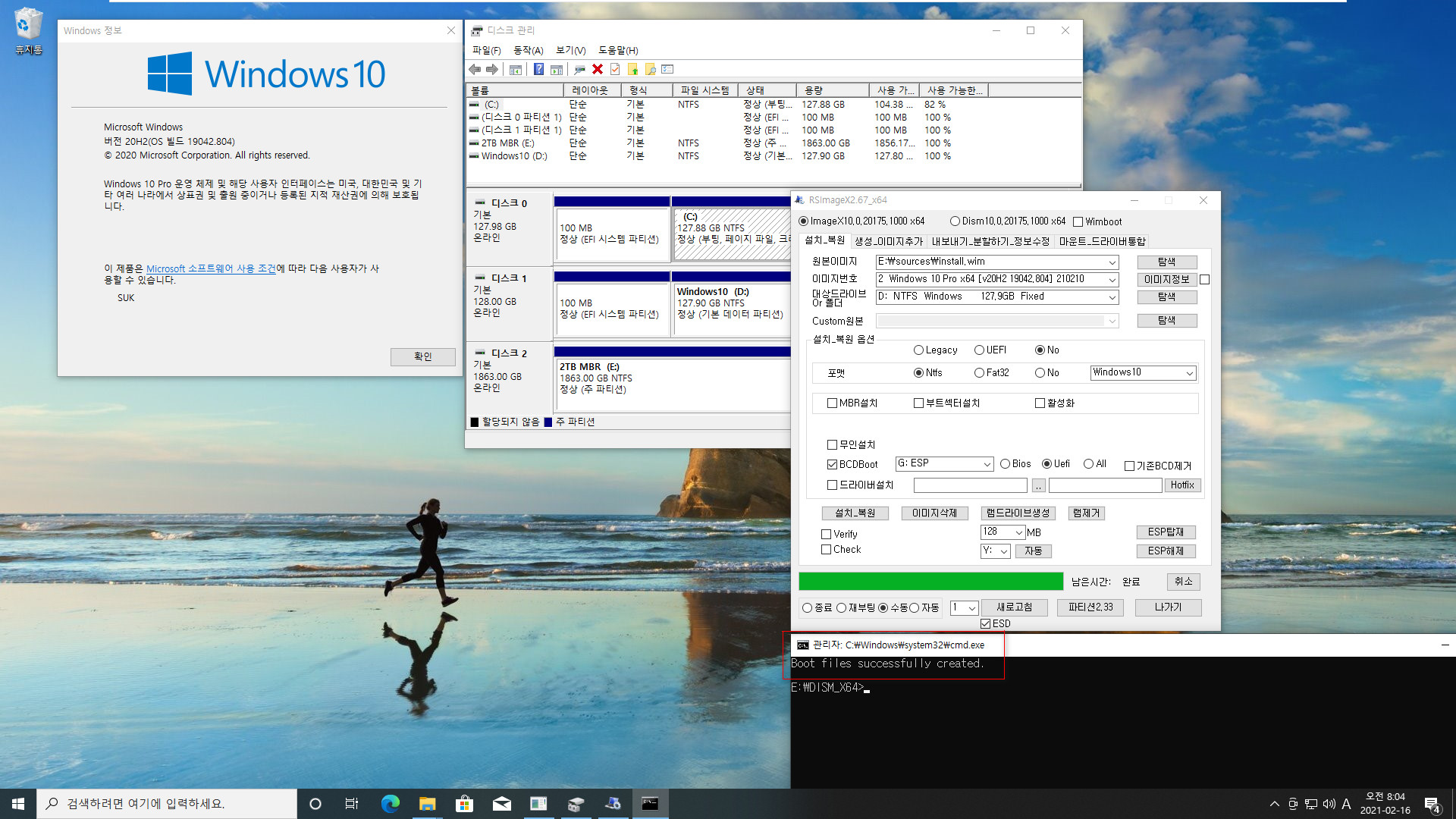Click the folder with green arrow icon
Image resolution: width=1456 pixels, height=819 pixels.
point(632,69)
